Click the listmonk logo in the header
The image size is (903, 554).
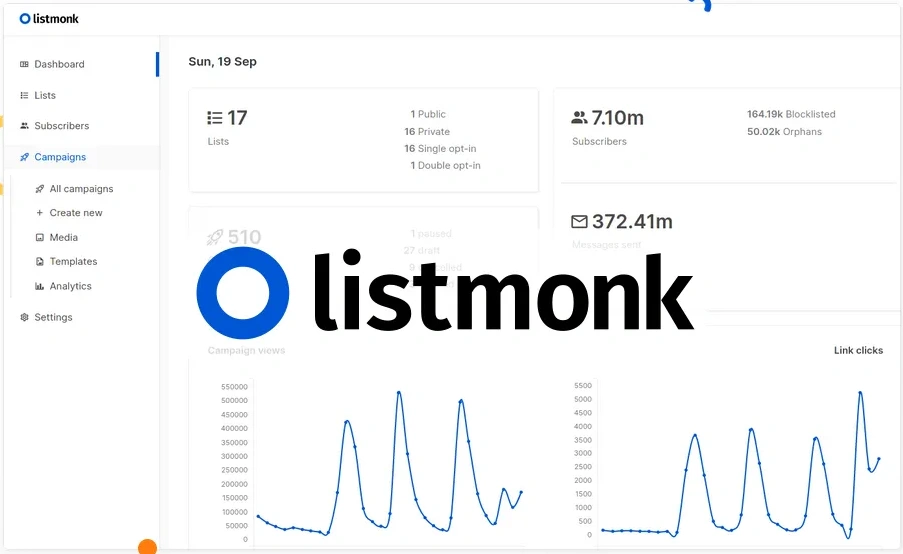pos(49,18)
